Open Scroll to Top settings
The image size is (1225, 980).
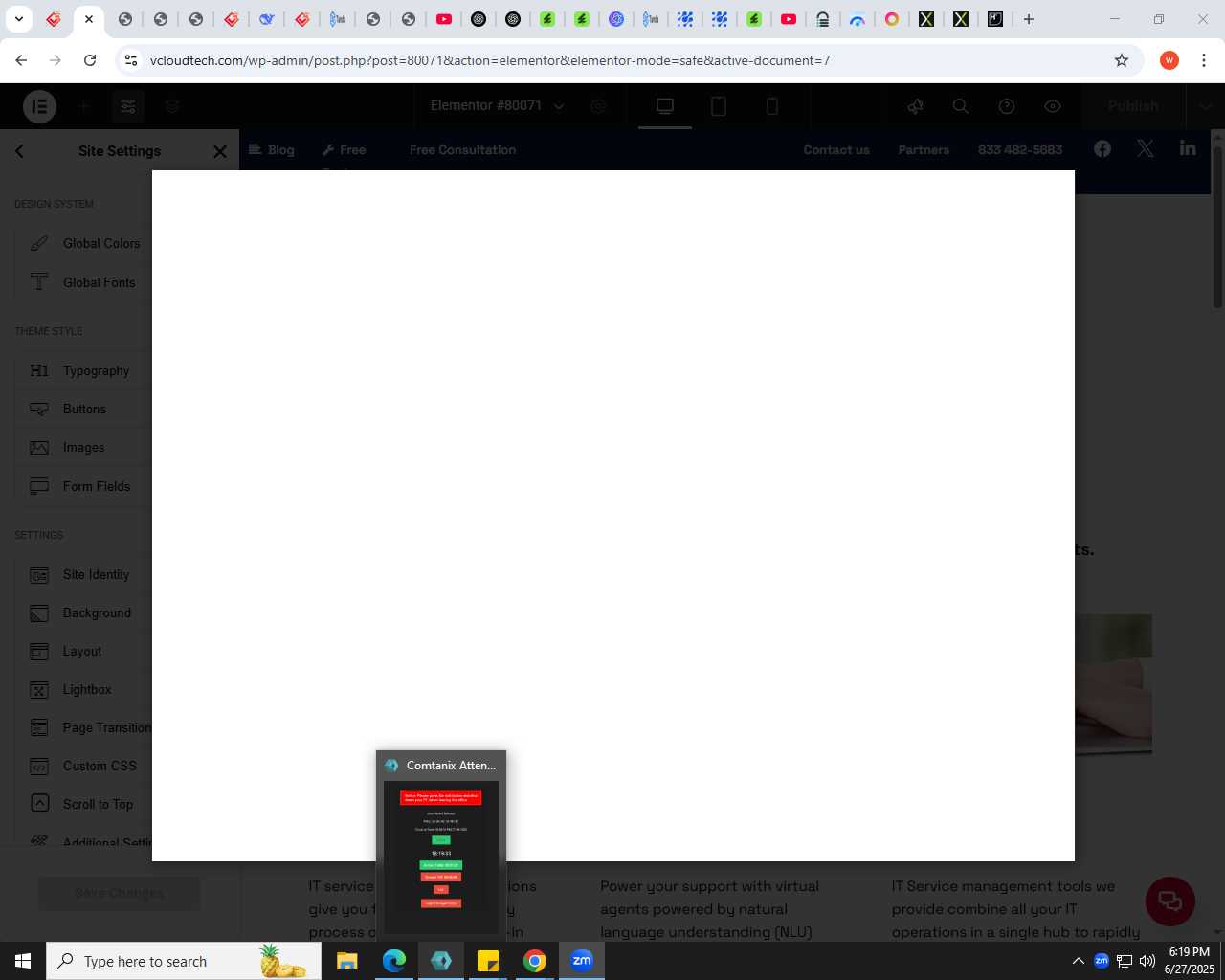(x=84, y=804)
